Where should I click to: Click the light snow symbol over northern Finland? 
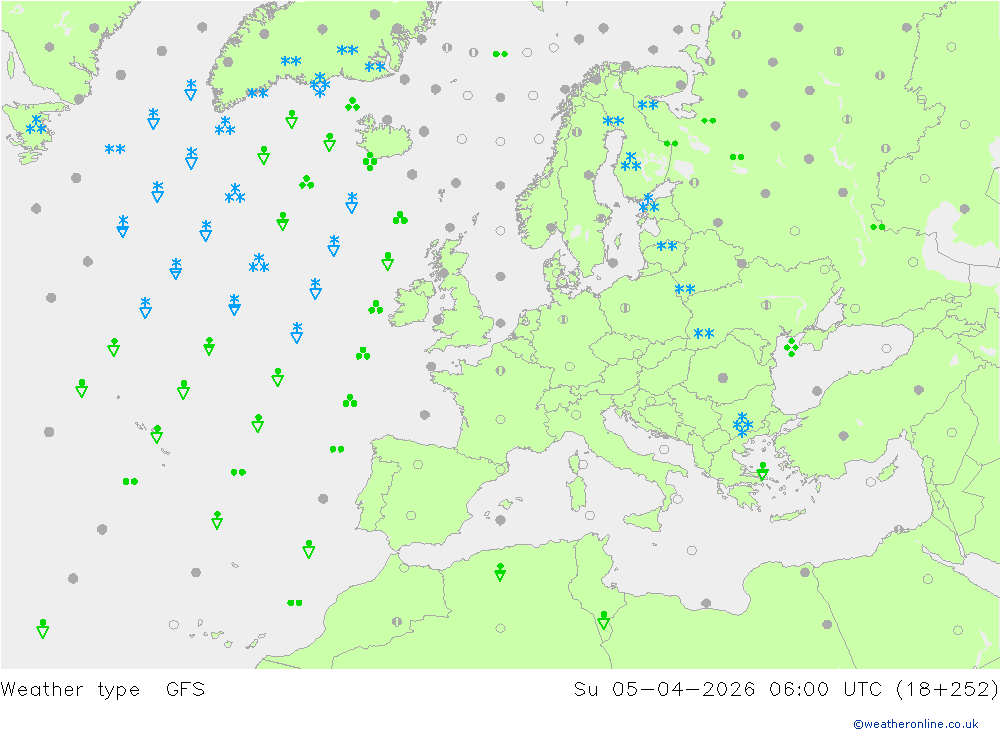(x=648, y=105)
